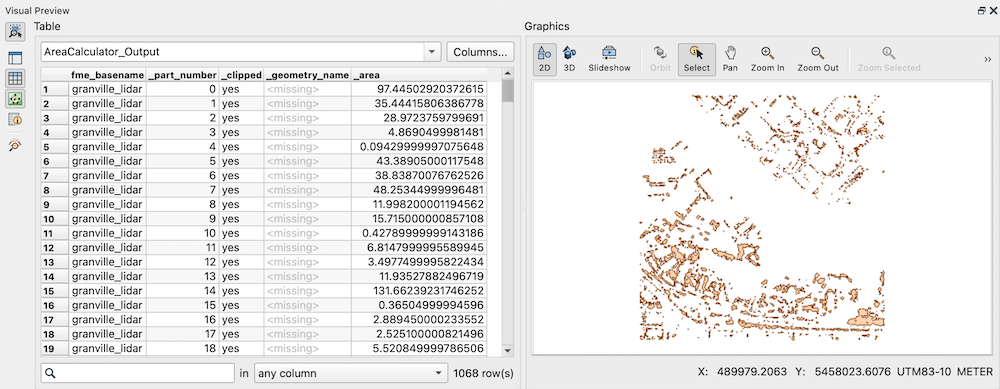Sort by the _geometry_name column header
The height and width of the screenshot is (389, 1000).
click(307, 75)
